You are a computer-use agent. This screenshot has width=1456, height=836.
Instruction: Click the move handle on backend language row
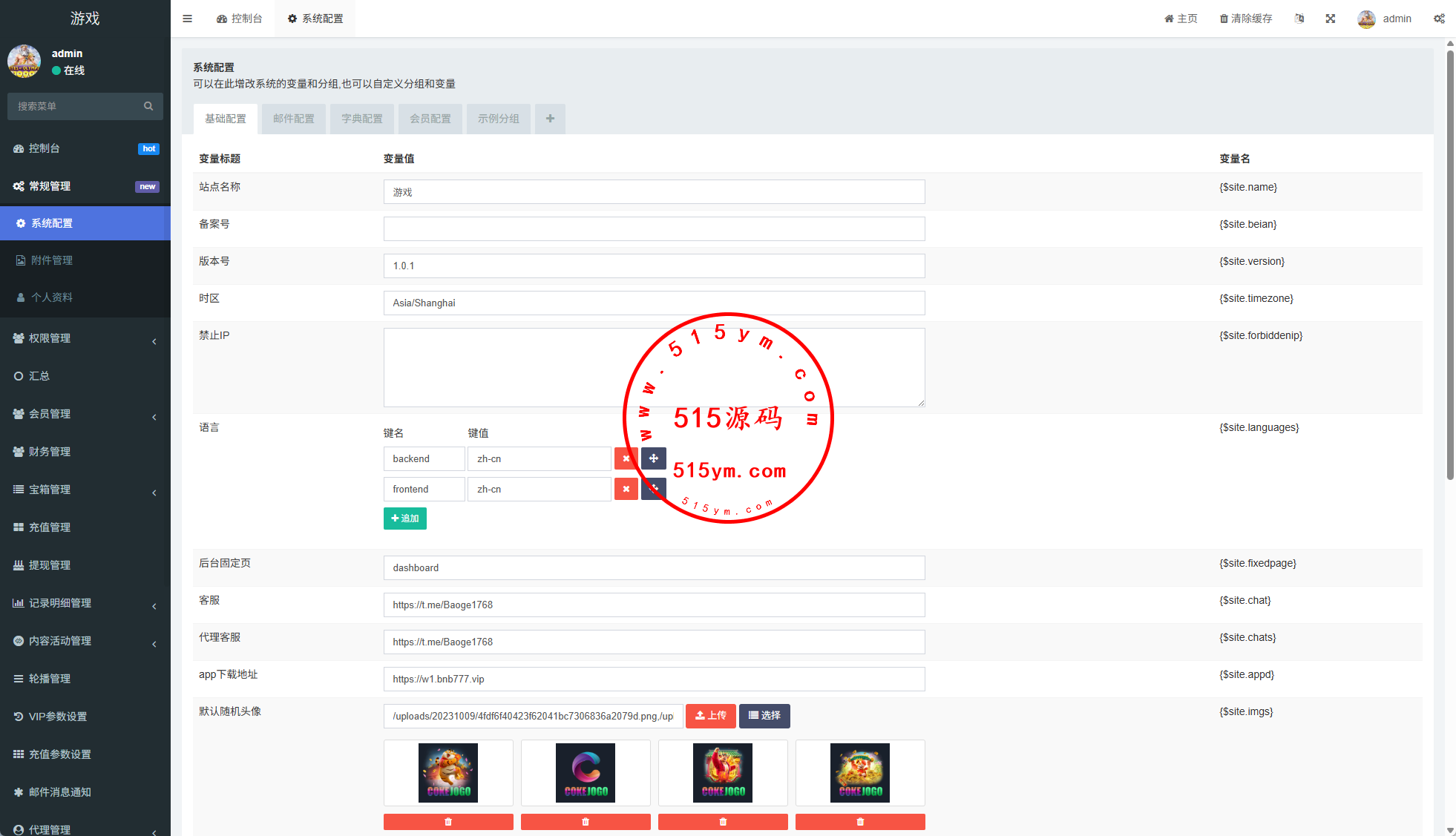653,458
